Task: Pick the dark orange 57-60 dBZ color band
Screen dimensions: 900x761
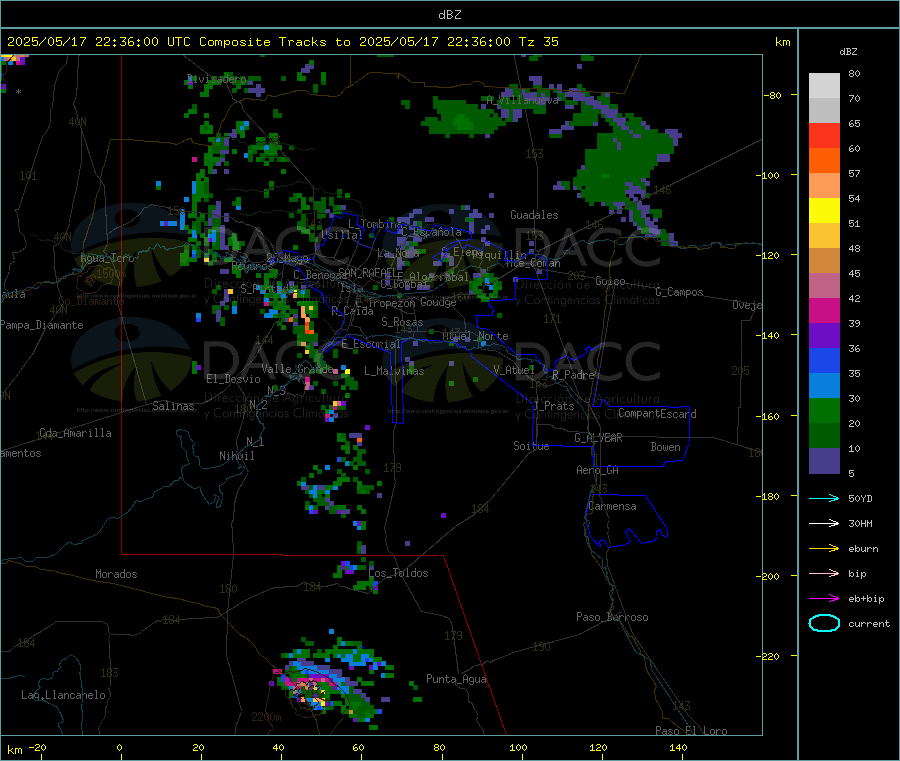Action: (824, 161)
